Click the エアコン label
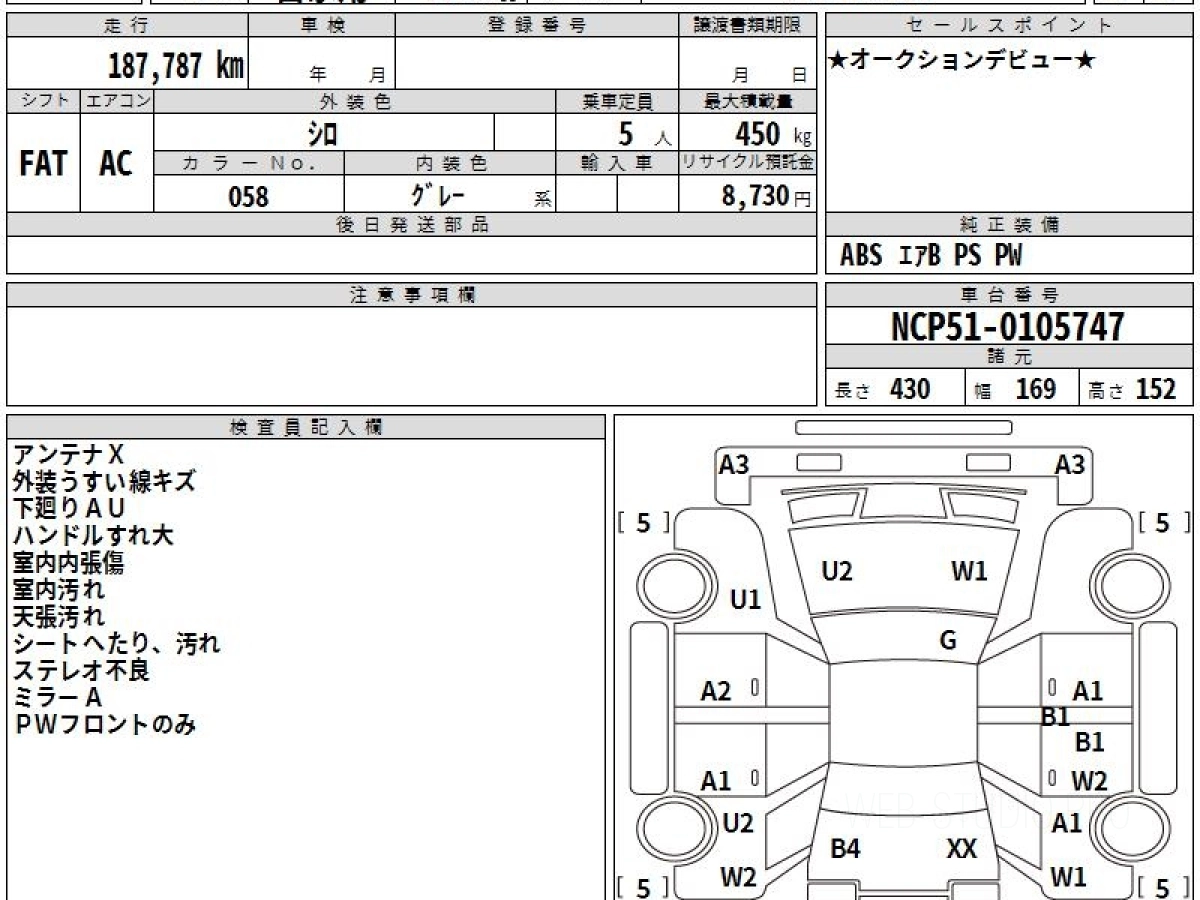 click(117, 101)
